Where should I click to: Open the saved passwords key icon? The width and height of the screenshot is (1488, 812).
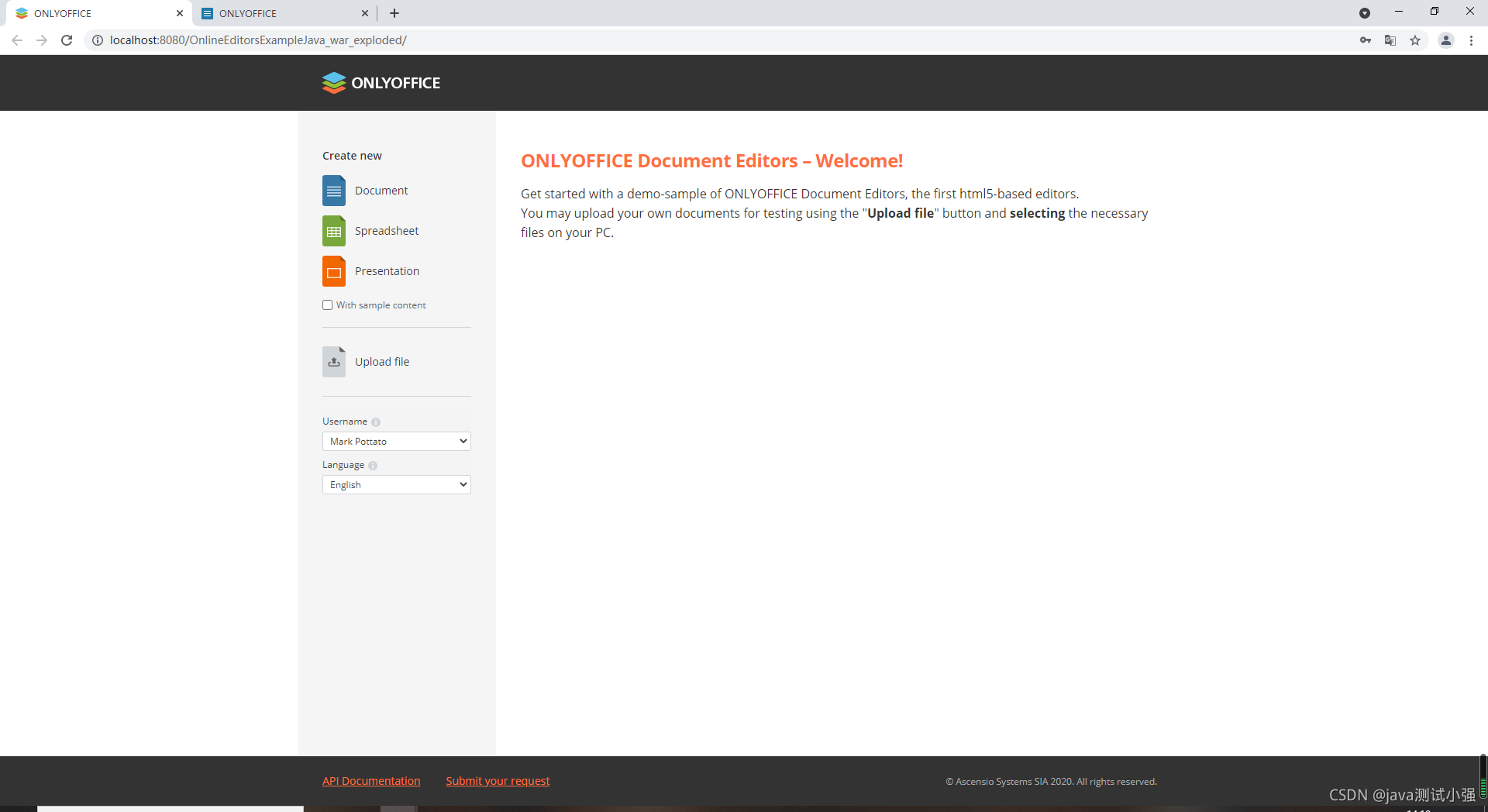[x=1366, y=40]
